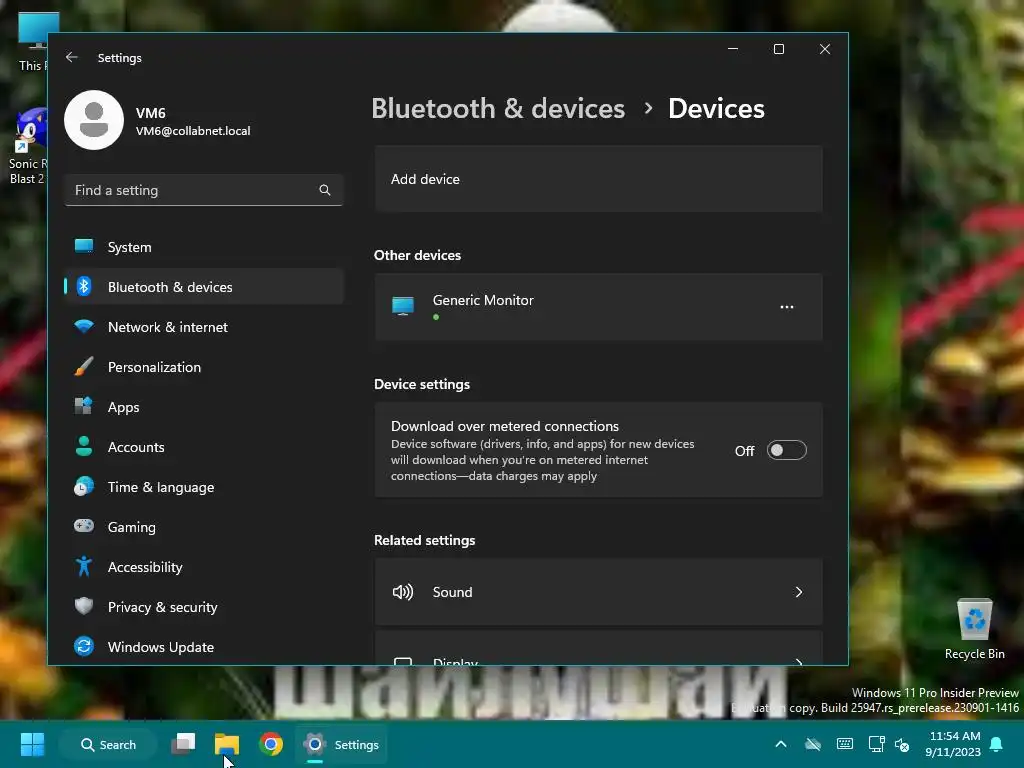This screenshot has width=1024, height=768.
Task: Click the Windows Start button
Action: tap(32, 744)
